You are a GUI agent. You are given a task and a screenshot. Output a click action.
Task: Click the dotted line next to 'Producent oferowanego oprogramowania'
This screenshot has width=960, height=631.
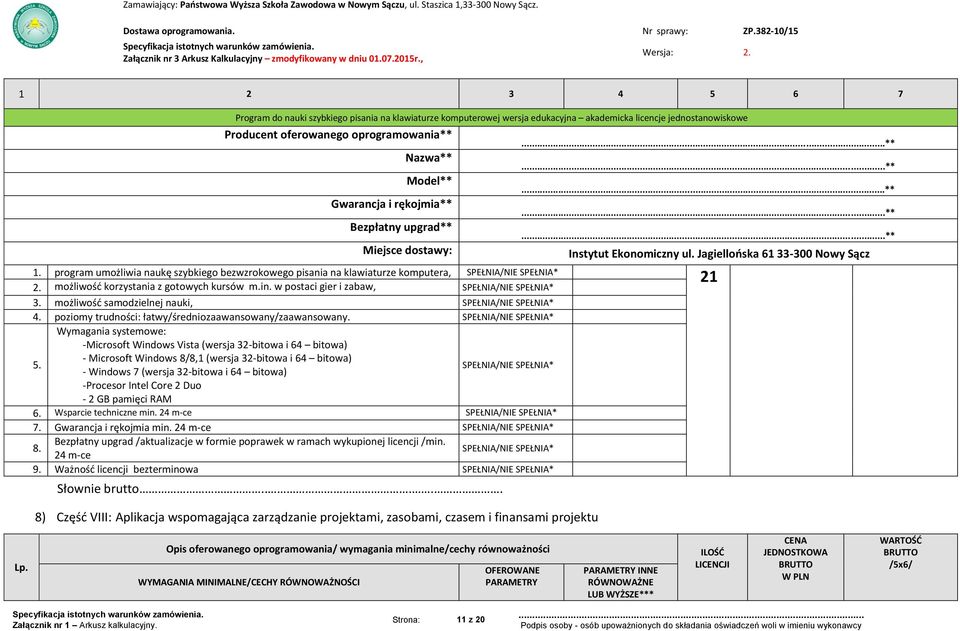[x=703, y=144]
